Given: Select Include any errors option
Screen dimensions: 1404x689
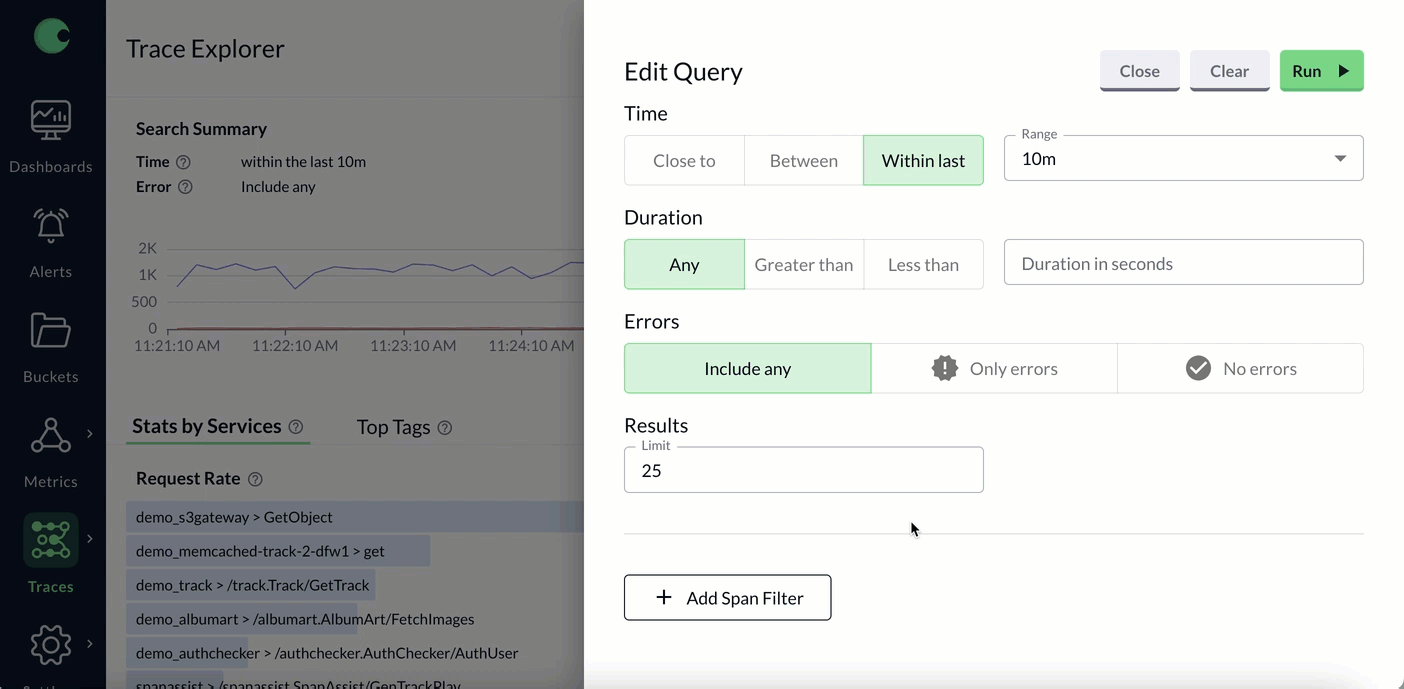Looking at the screenshot, I should coord(747,368).
